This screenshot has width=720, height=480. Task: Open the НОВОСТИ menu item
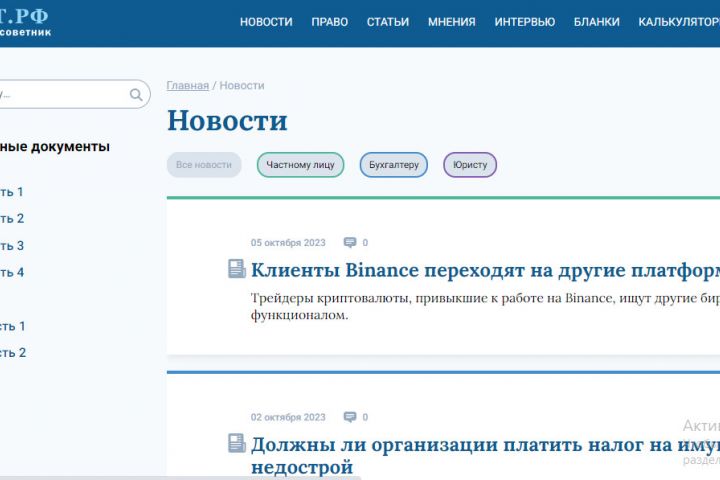tap(266, 22)
